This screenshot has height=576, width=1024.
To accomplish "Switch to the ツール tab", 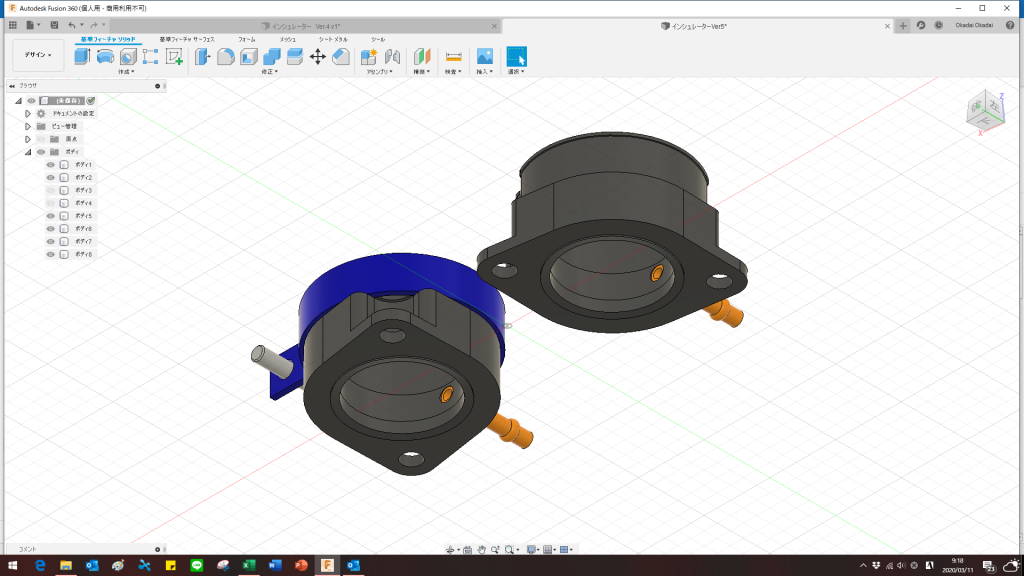I will [x=378, y=39].
